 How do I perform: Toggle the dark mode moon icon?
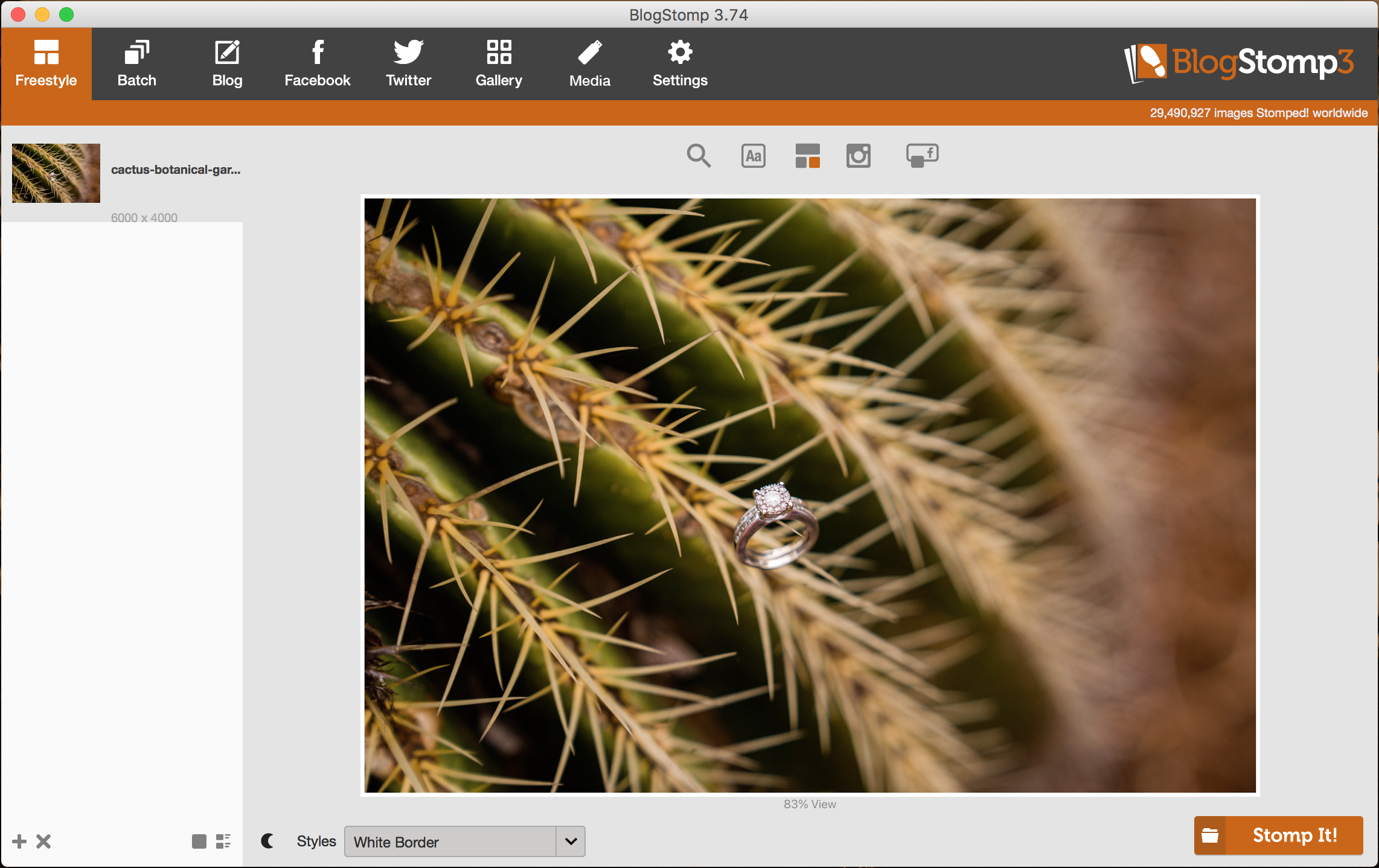(x=267, y=841)
